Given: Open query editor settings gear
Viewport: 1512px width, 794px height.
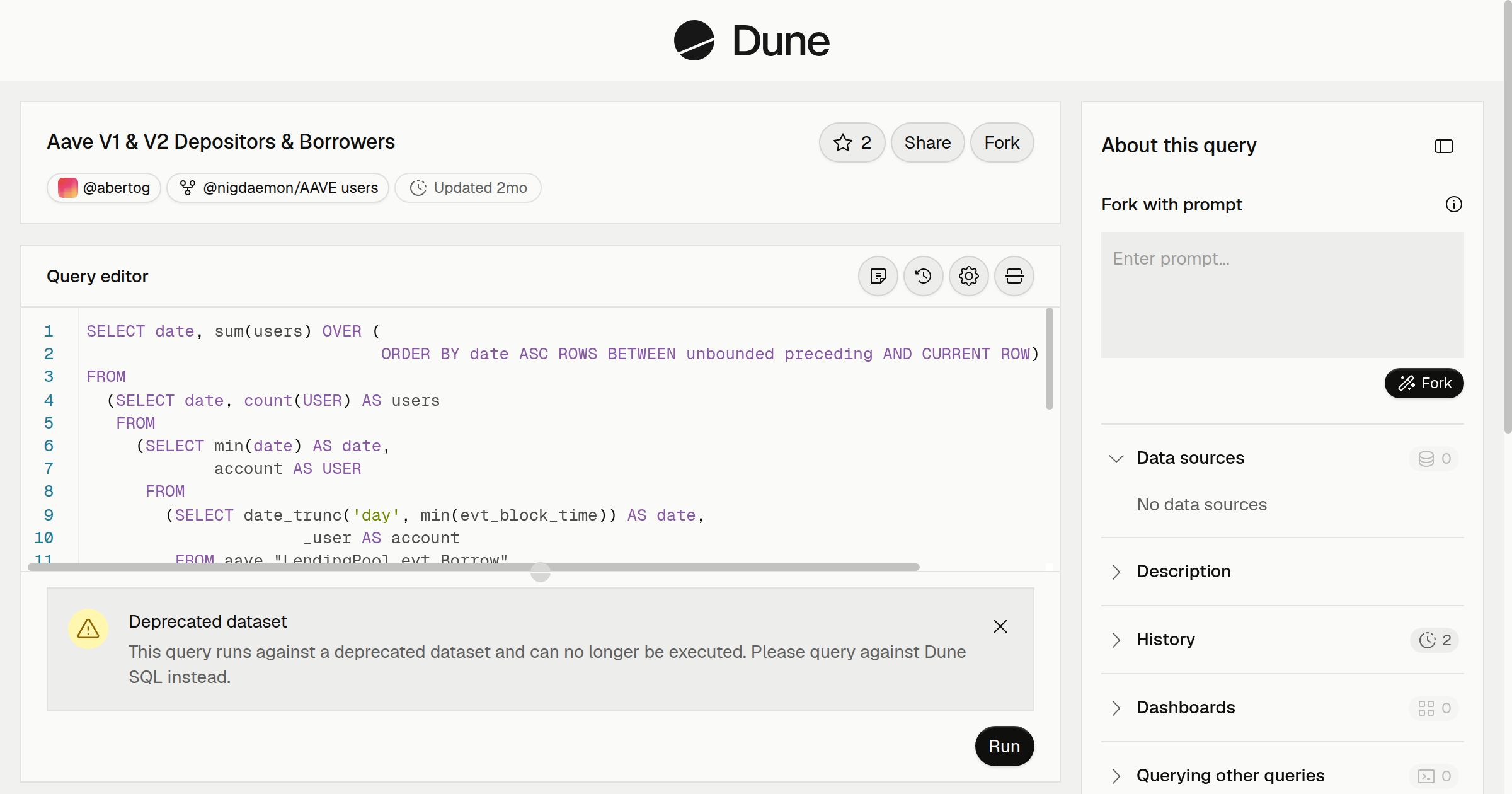Looking at the screenshot, I should 968,276.
